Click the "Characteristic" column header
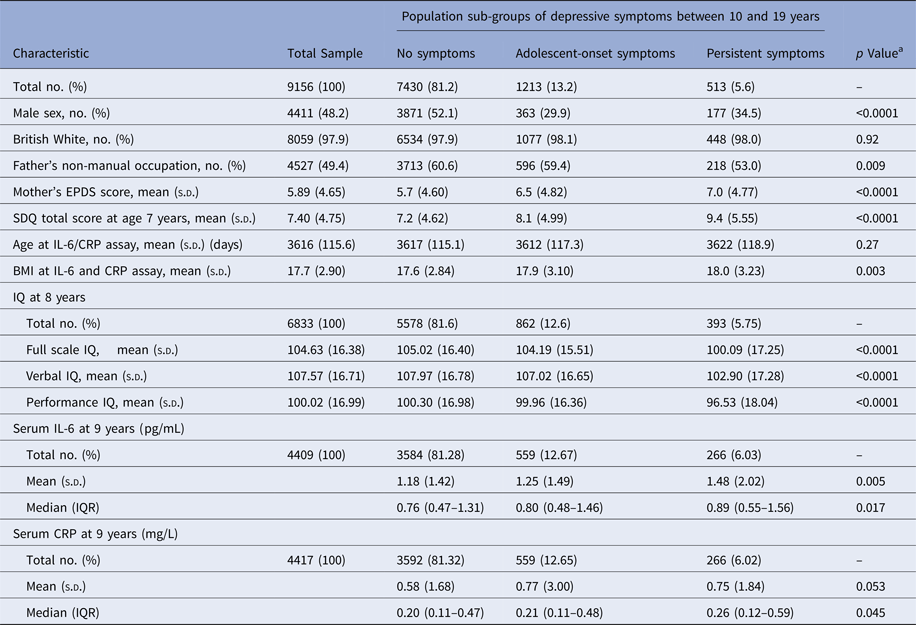This screenshot has height=625, width=916. tap(51, 53)
